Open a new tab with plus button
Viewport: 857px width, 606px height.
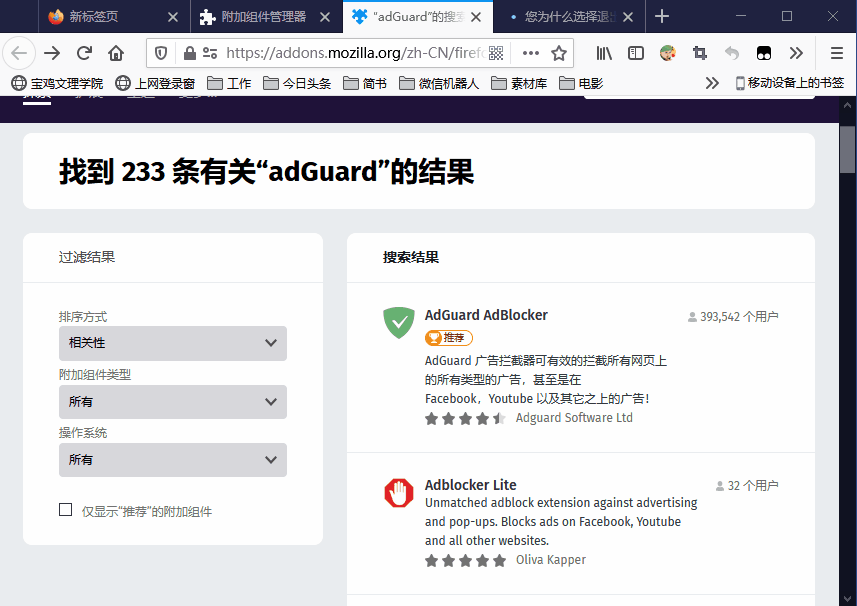[x=662, y=16]
